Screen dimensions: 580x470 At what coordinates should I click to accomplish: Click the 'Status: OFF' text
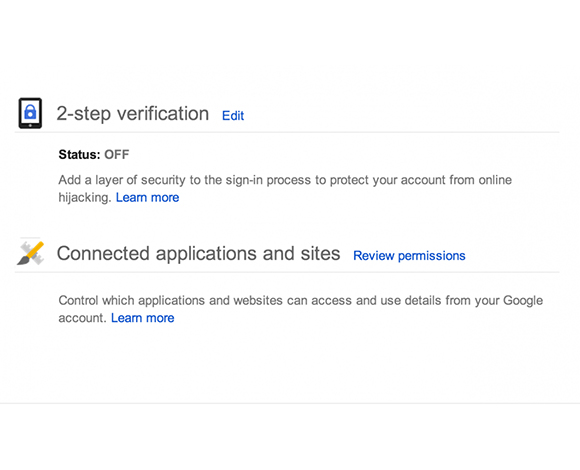point(94,155)
